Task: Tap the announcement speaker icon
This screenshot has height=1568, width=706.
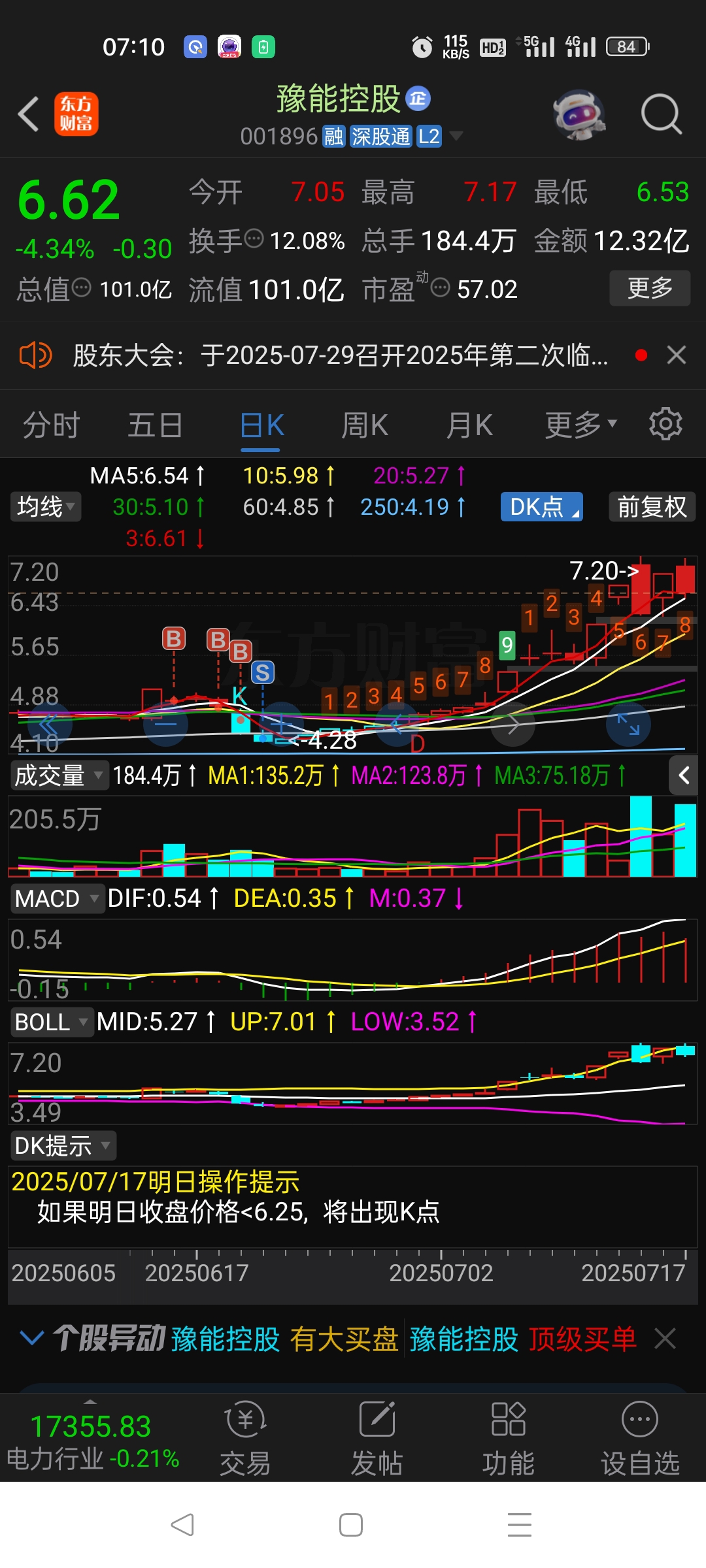Action: pyautogui.click(x=35, y=355)
